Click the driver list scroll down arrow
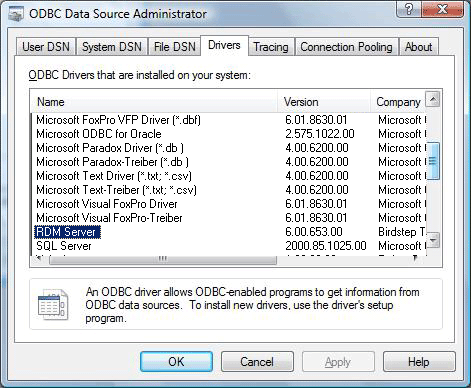 [x=433, y=240]
